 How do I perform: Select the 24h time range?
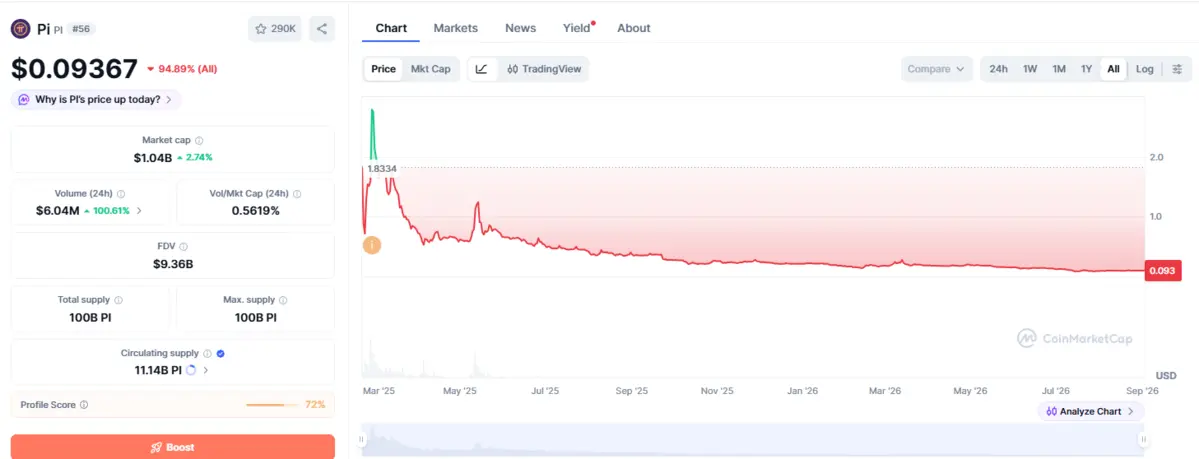coord(998,69)
